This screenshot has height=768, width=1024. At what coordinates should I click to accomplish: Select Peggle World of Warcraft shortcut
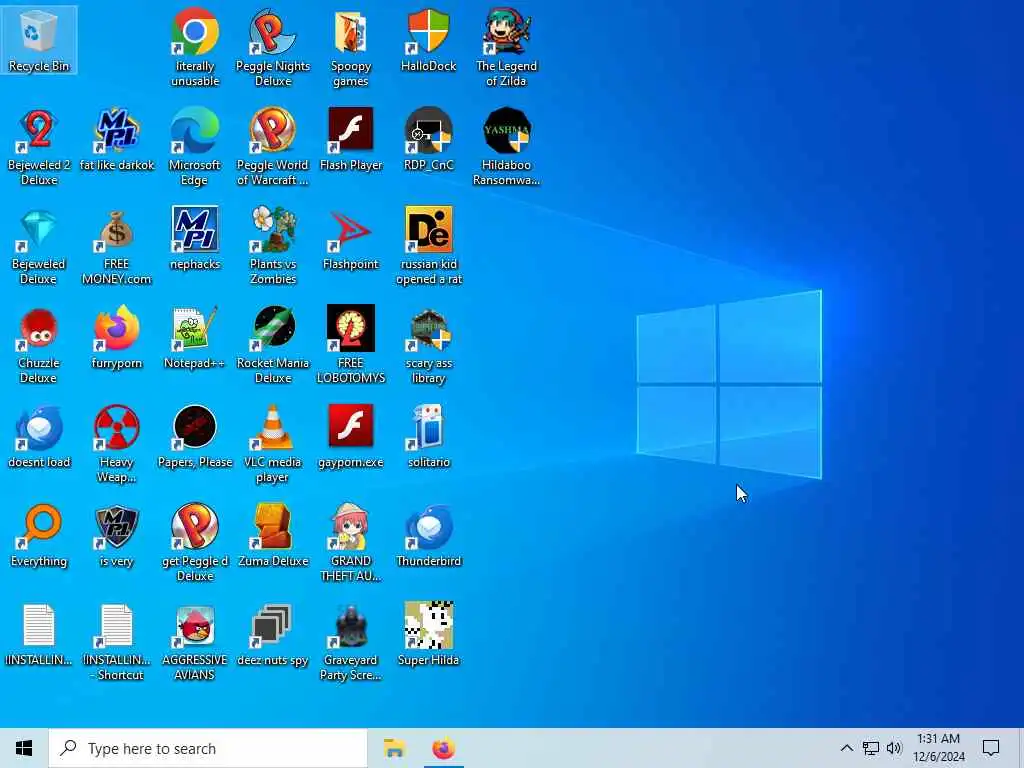tap(272, 147)
